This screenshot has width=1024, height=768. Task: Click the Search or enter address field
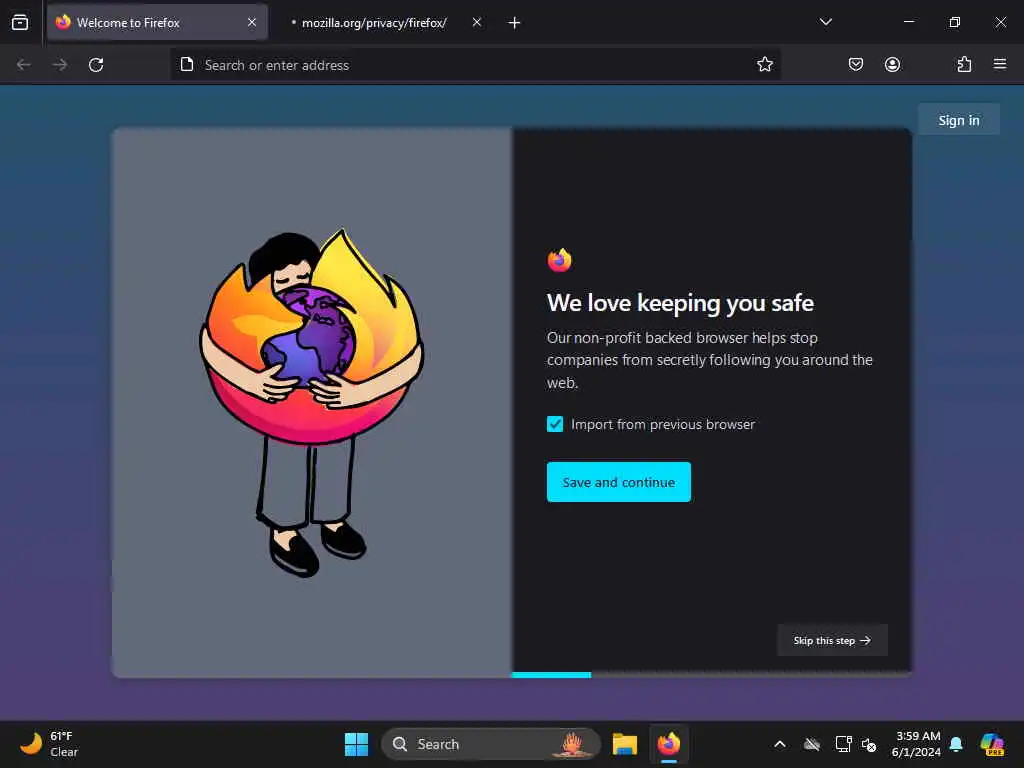(475, 65)
